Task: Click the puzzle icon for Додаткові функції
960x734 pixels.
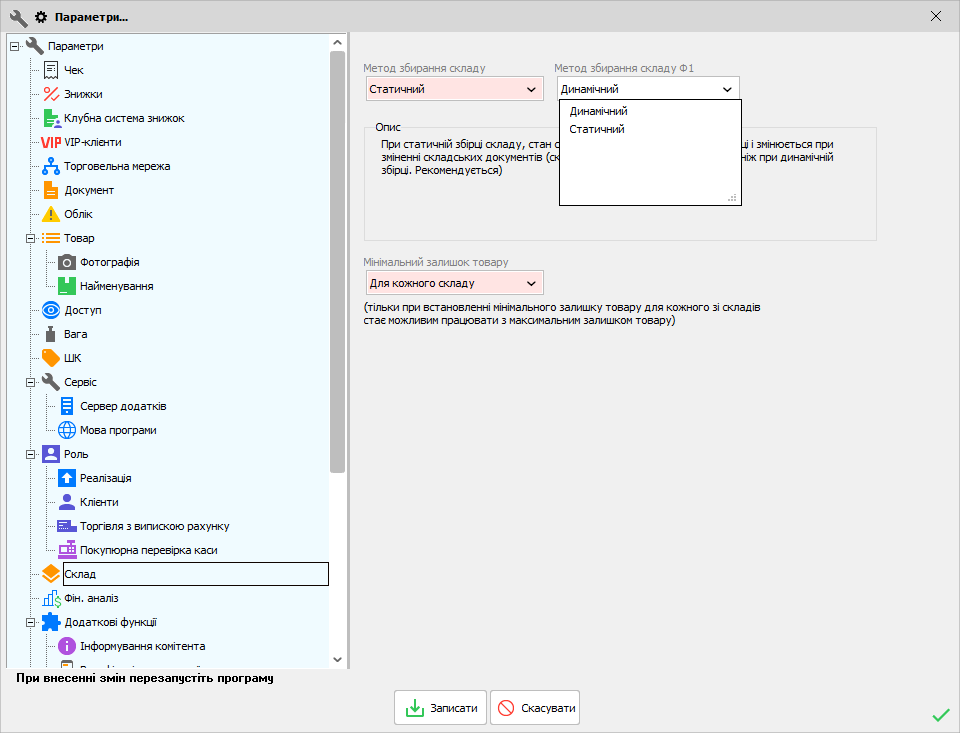Action: click(51, 622)
